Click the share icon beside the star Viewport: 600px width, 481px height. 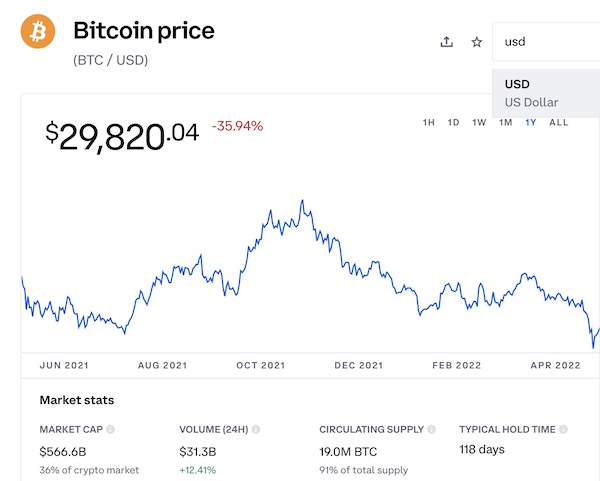tap(447, 42)
